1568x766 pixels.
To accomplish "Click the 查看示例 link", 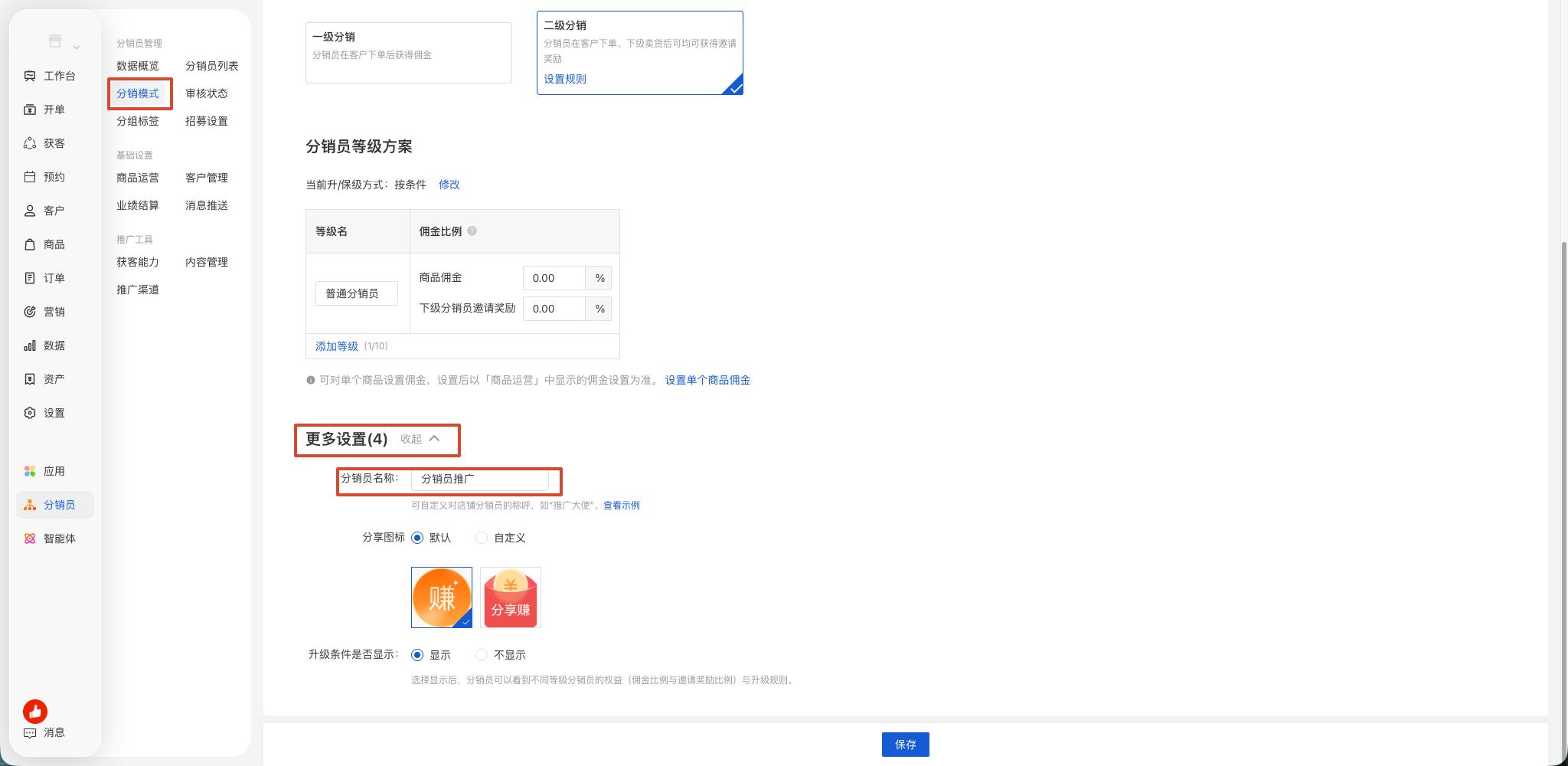I will pos(622,506).
